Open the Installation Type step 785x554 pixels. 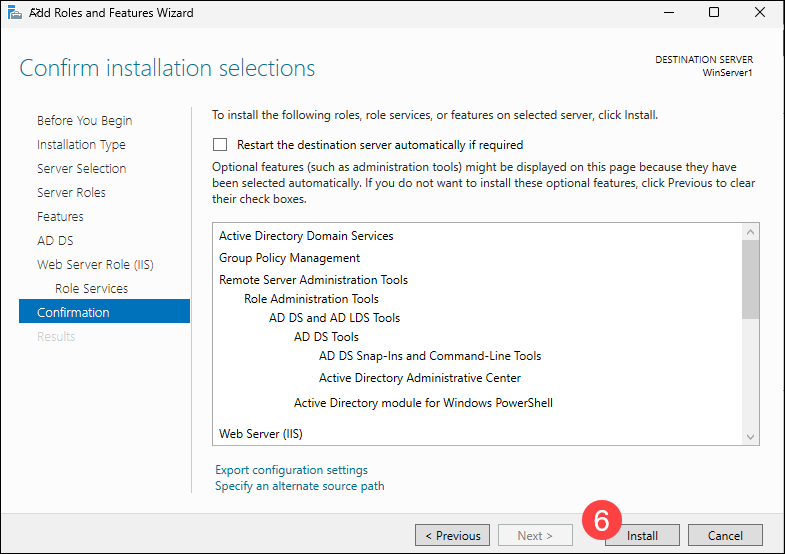coord(81,145)
